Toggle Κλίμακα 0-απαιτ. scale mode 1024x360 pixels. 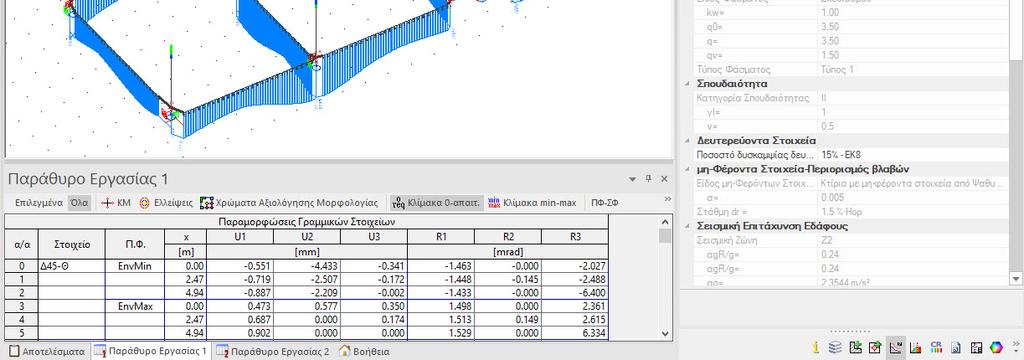[436, 203]
